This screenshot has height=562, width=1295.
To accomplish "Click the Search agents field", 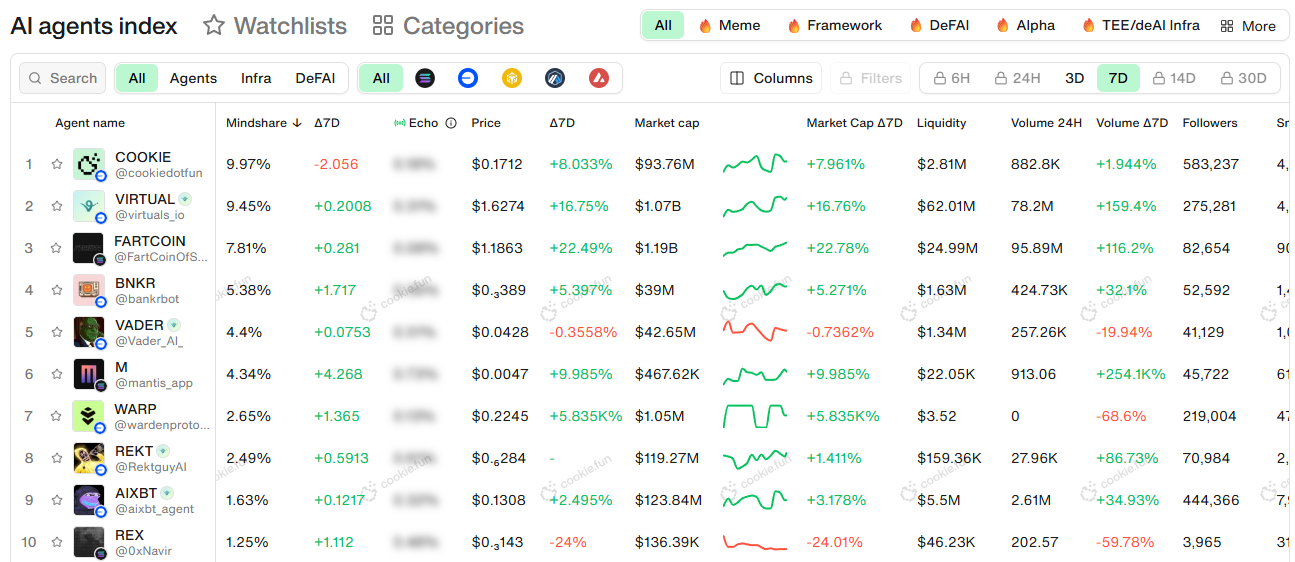I will click(64, 78).
